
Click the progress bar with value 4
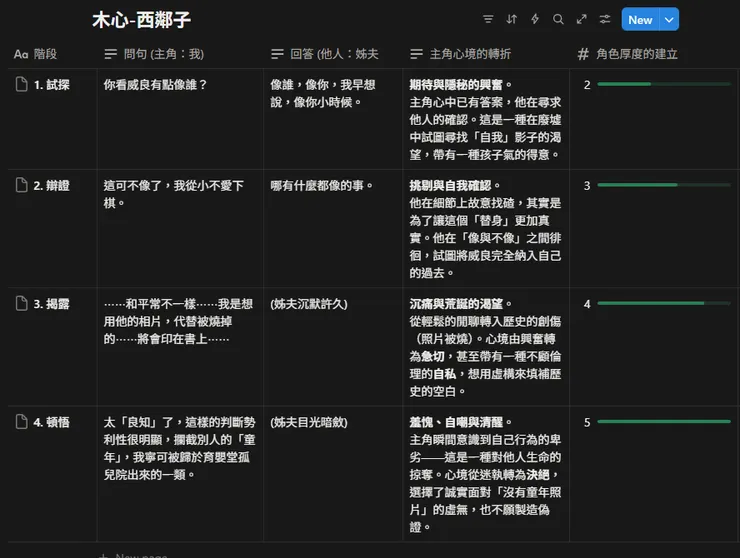pyautogui.click(x=664, y=303)
